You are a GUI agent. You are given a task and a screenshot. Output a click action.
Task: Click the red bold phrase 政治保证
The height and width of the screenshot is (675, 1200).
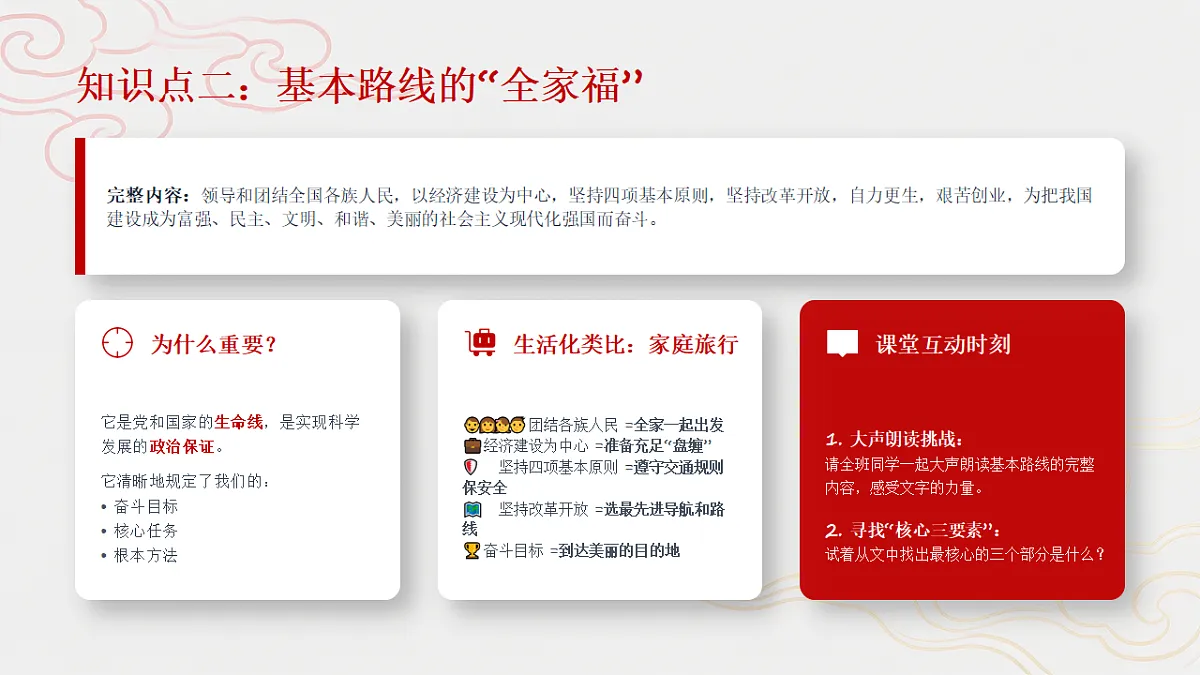click(182, 446)
